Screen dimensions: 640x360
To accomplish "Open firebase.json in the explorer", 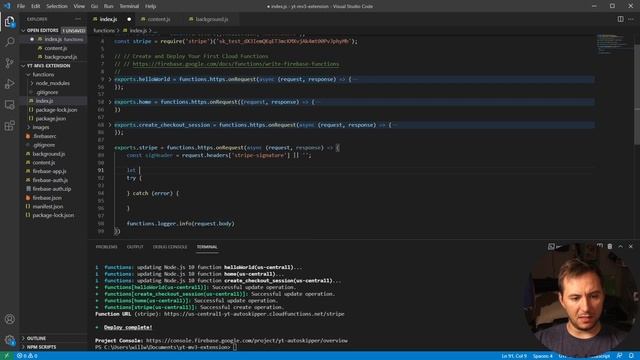I will 47,198.
